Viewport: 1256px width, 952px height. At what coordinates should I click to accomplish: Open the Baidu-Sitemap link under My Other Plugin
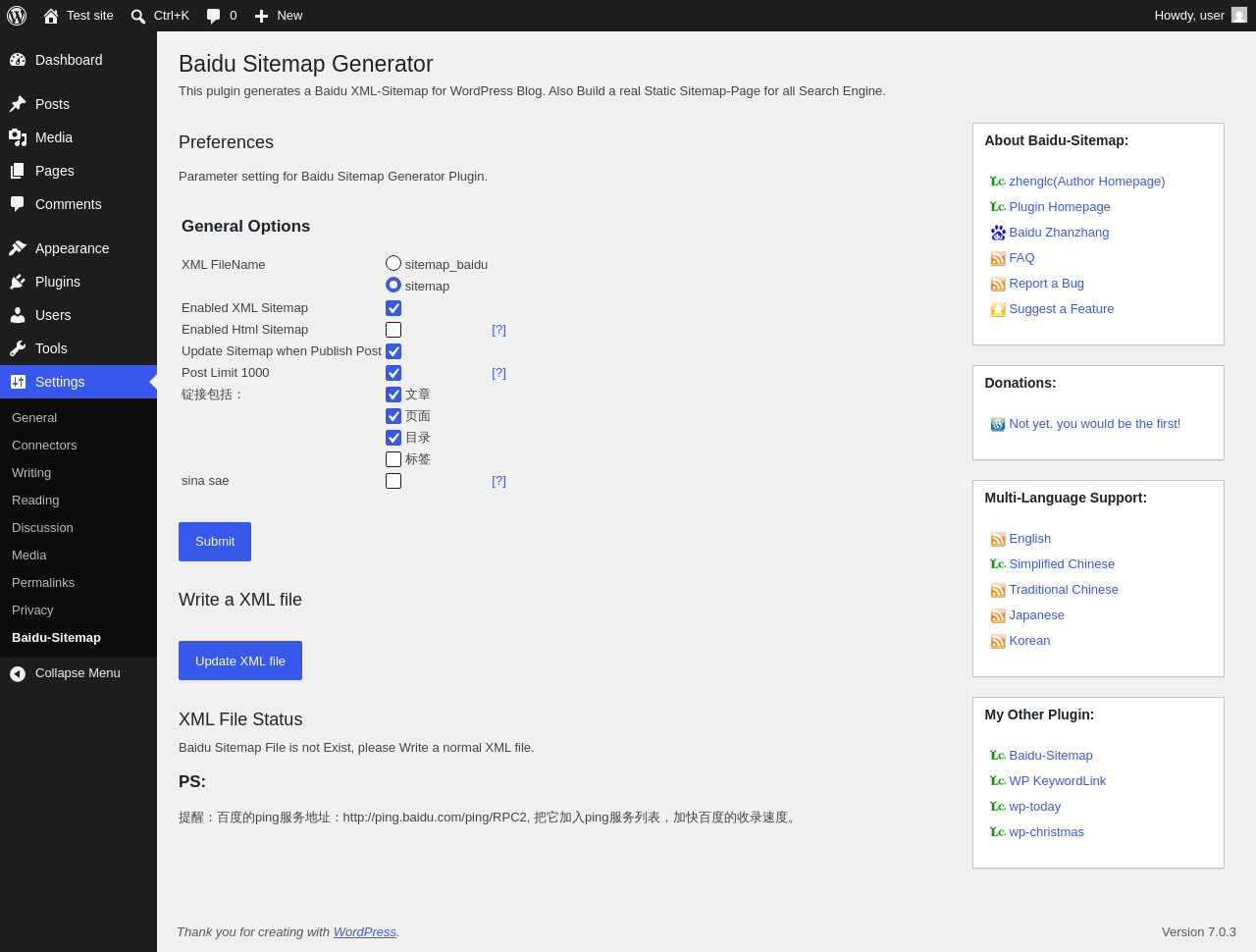coord(1051,756)
